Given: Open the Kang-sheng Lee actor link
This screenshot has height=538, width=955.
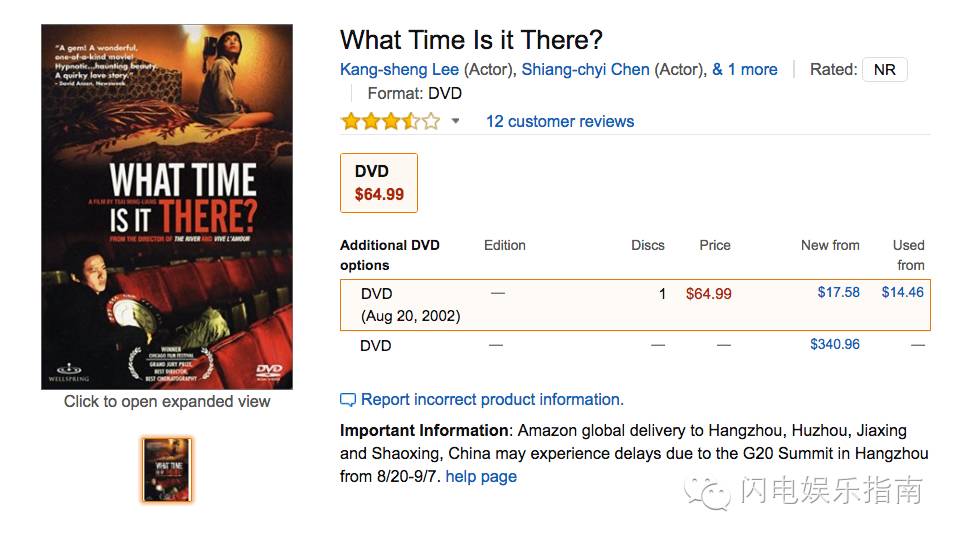Looking at the screenshot, I should (399, 69).
